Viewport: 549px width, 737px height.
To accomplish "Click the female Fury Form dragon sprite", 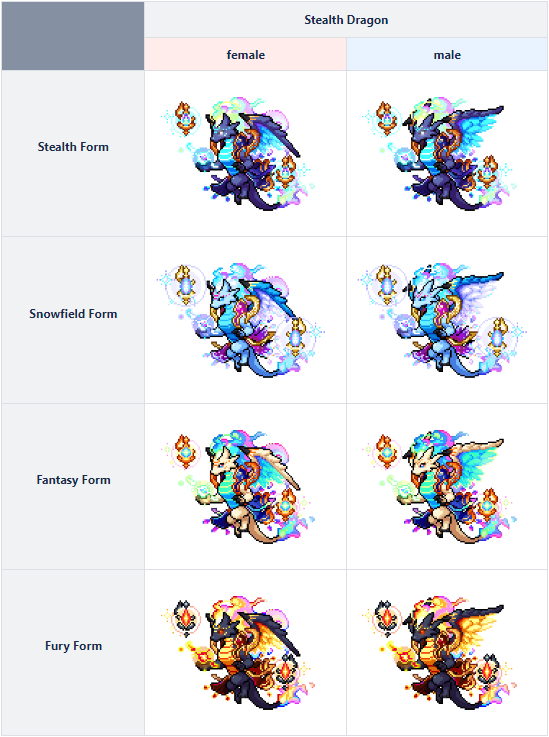I will (x=239, y=653).
